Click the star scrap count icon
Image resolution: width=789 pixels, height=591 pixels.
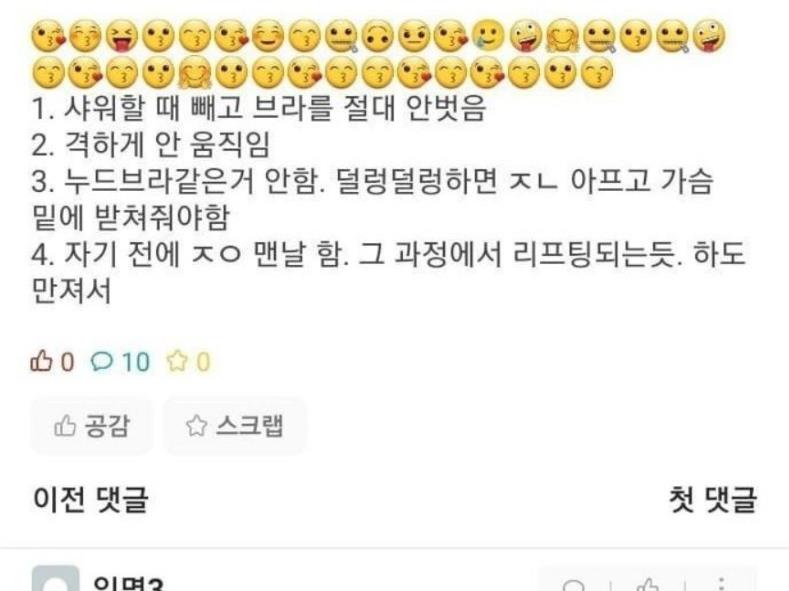[177, 361]
